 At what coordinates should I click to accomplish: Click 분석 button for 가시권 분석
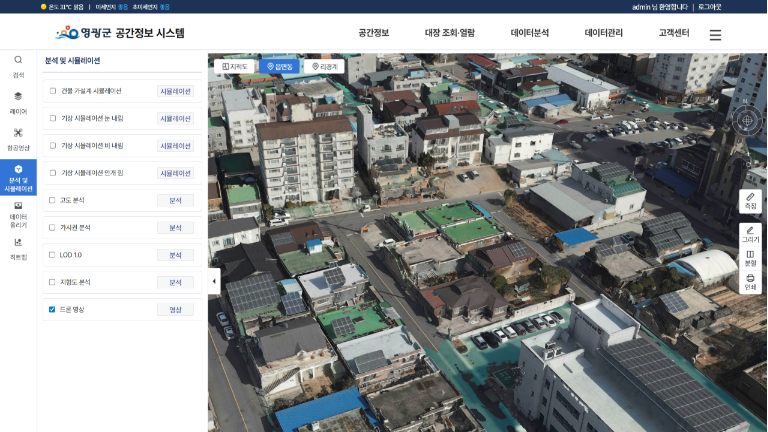pyautogui.click(x=175, y=228)
